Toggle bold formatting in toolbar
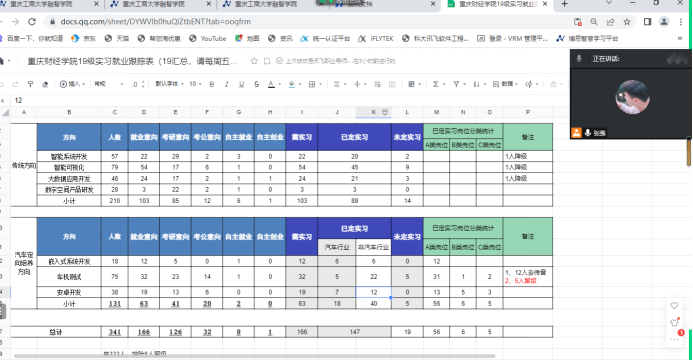The image size is (693, 360). tap(212, 84)
